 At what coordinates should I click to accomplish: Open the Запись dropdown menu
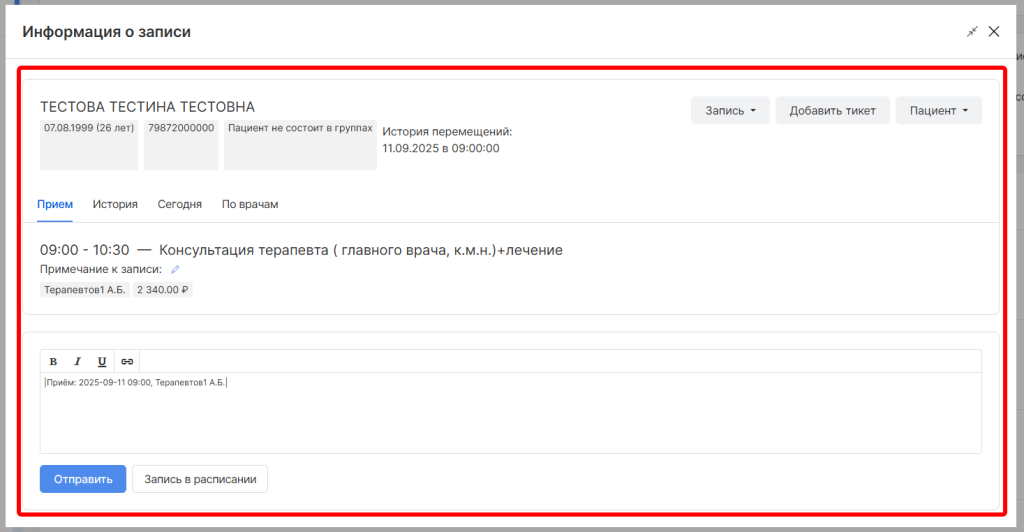point(730,111)
